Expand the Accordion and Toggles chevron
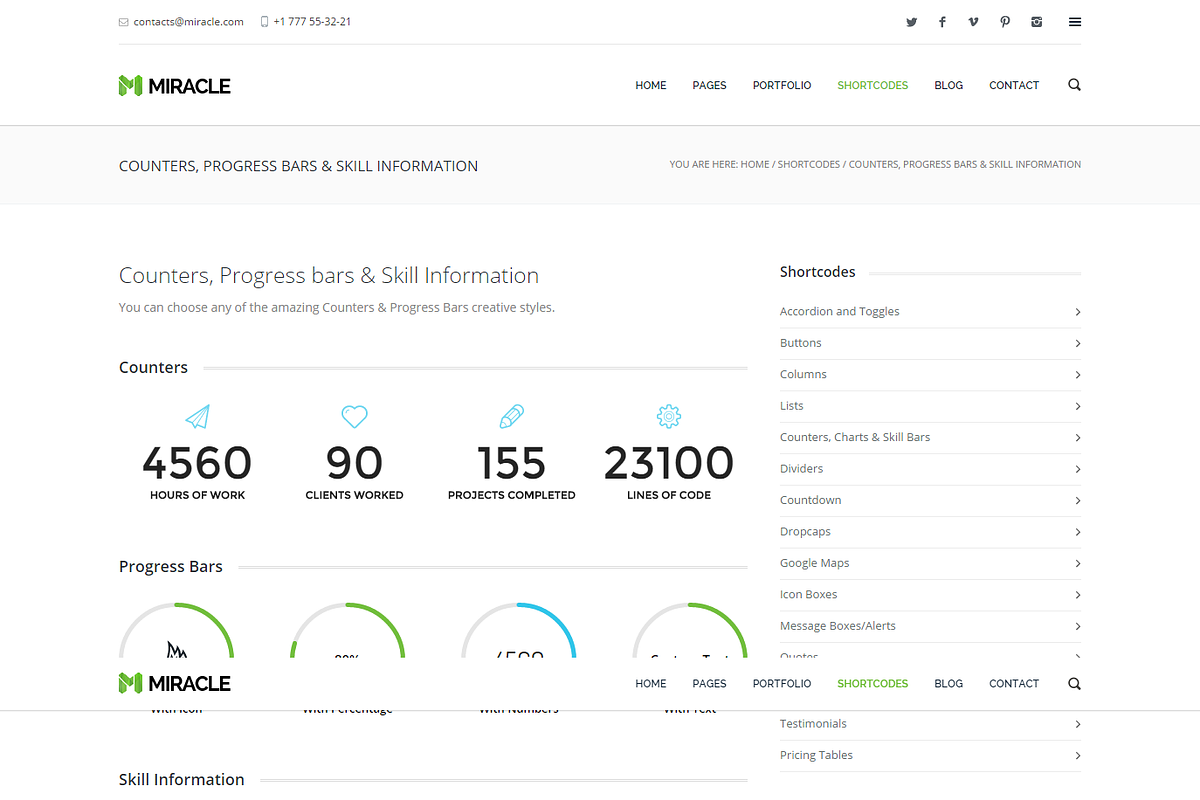This screenshot has height=800, width=1200. pos(1077,312)
